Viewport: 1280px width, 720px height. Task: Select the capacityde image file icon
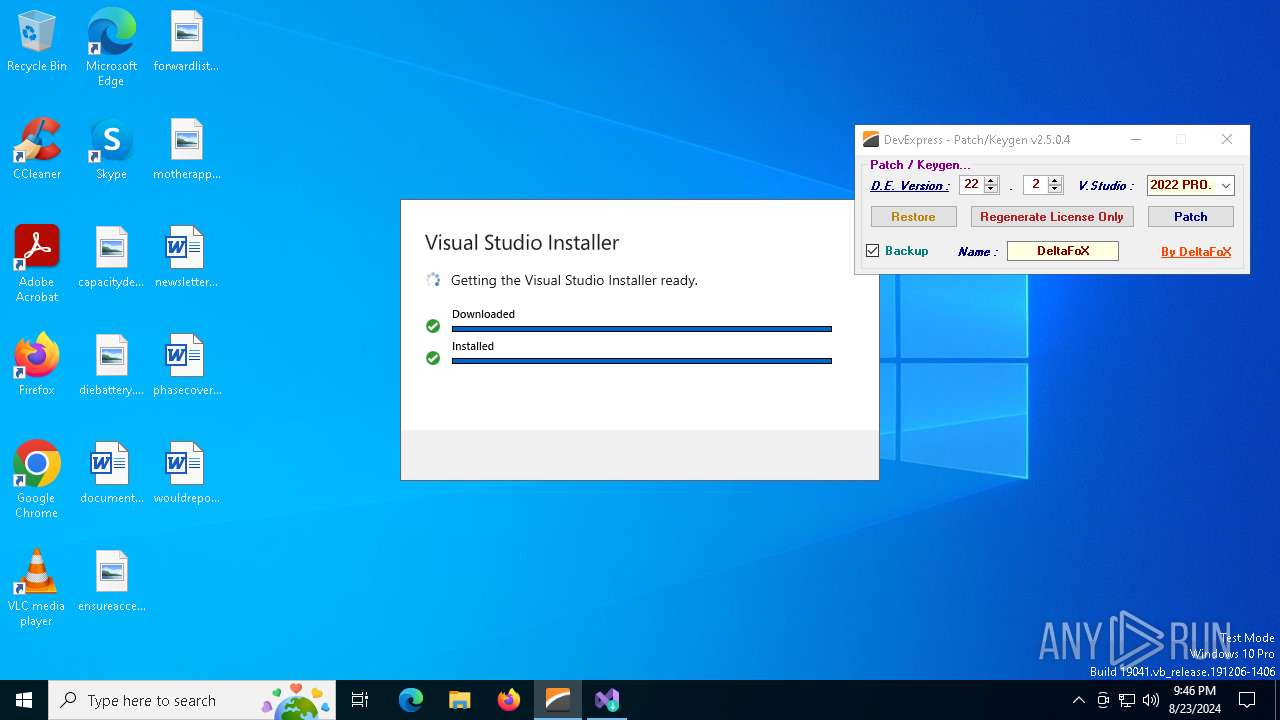coord(111,258)
